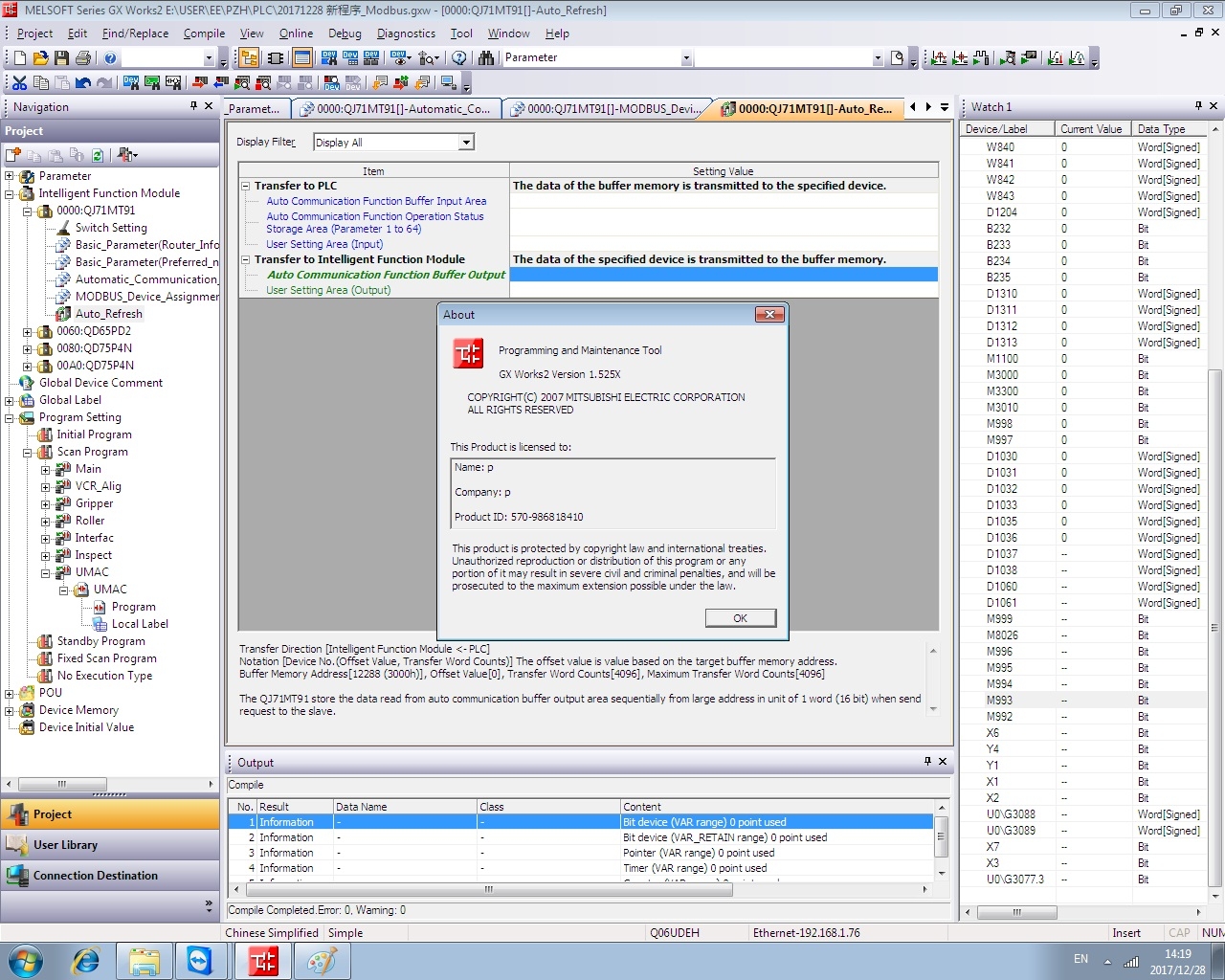The width and height of the screenshot is (1225, 980).
Task: Click the green refresh icon in Project panel
Action: (x=97, y=154)
